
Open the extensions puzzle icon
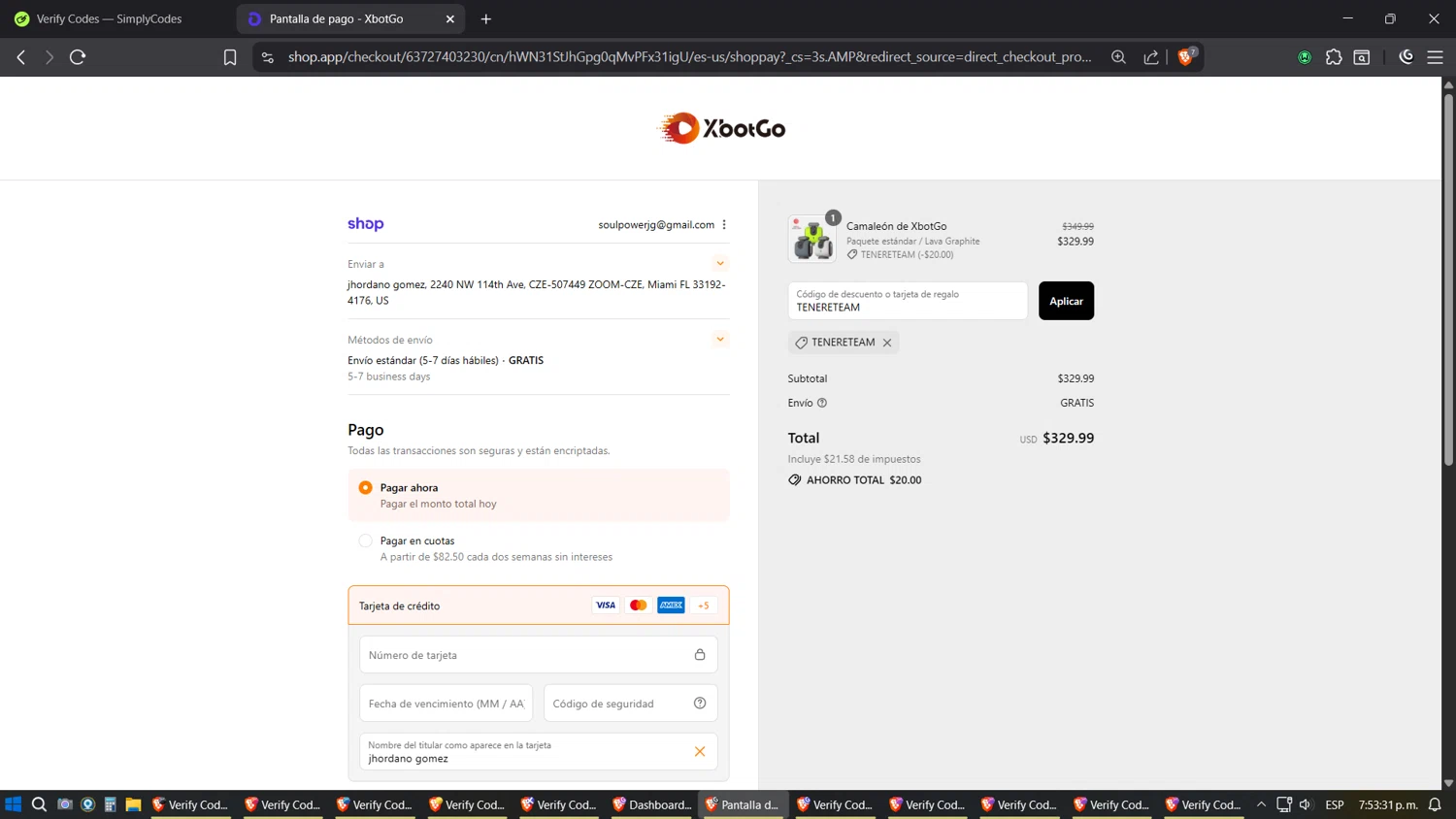[1334, 57]
